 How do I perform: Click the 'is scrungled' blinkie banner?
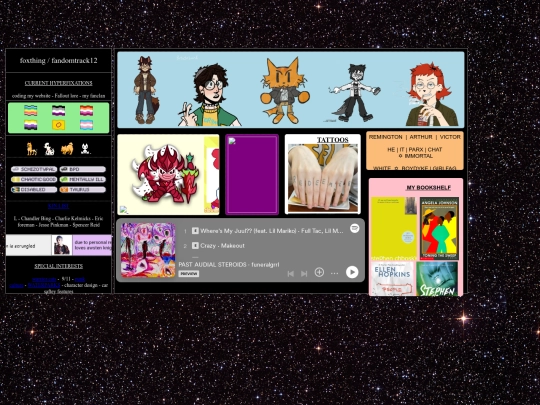(28, 245)
